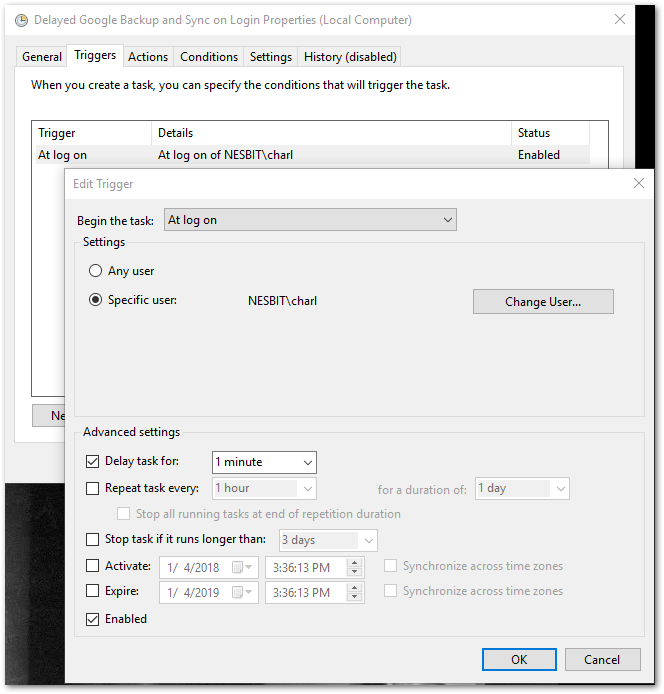This screenshot has height=694, width=664.
Task: Click the Trigger column header
Action: pos(93,133)
